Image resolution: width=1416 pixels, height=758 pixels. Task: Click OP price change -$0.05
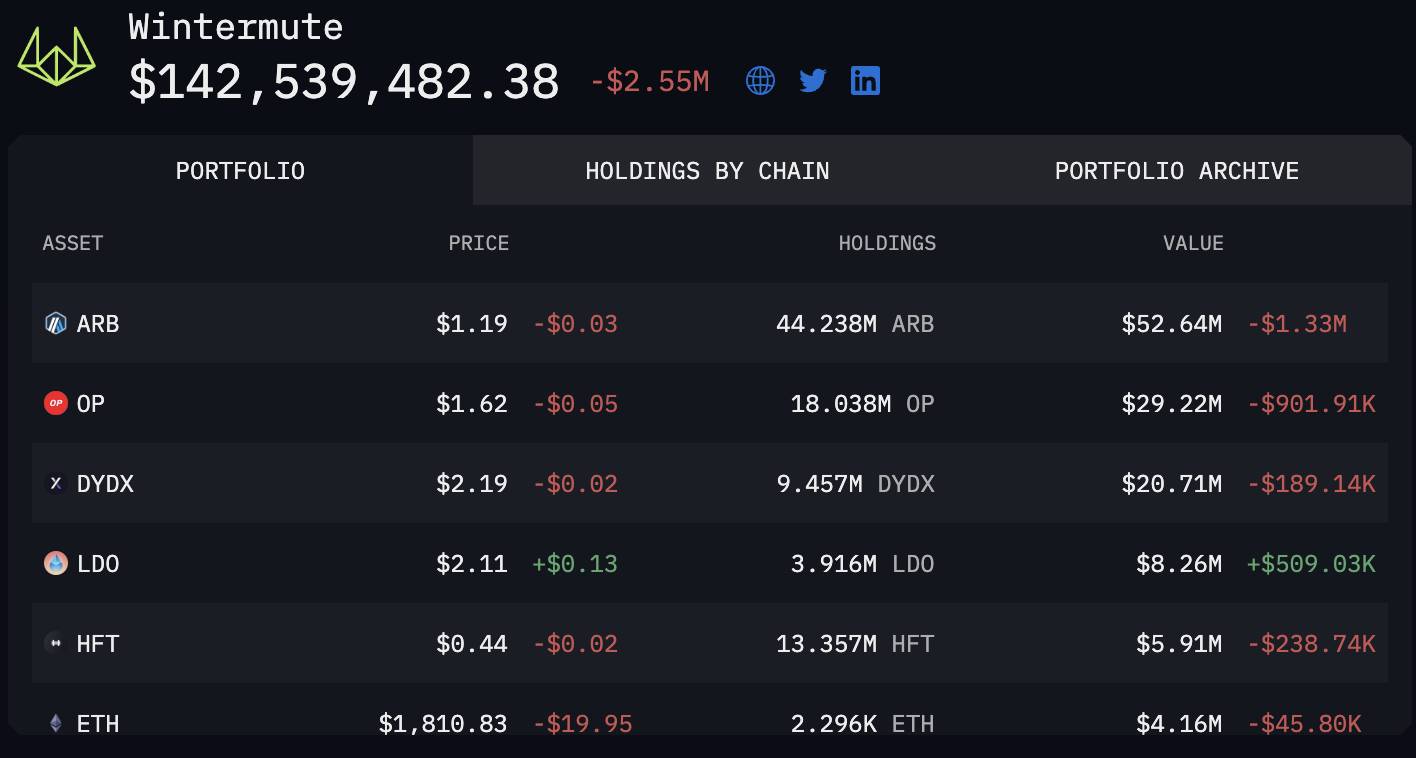click(575, 404)
